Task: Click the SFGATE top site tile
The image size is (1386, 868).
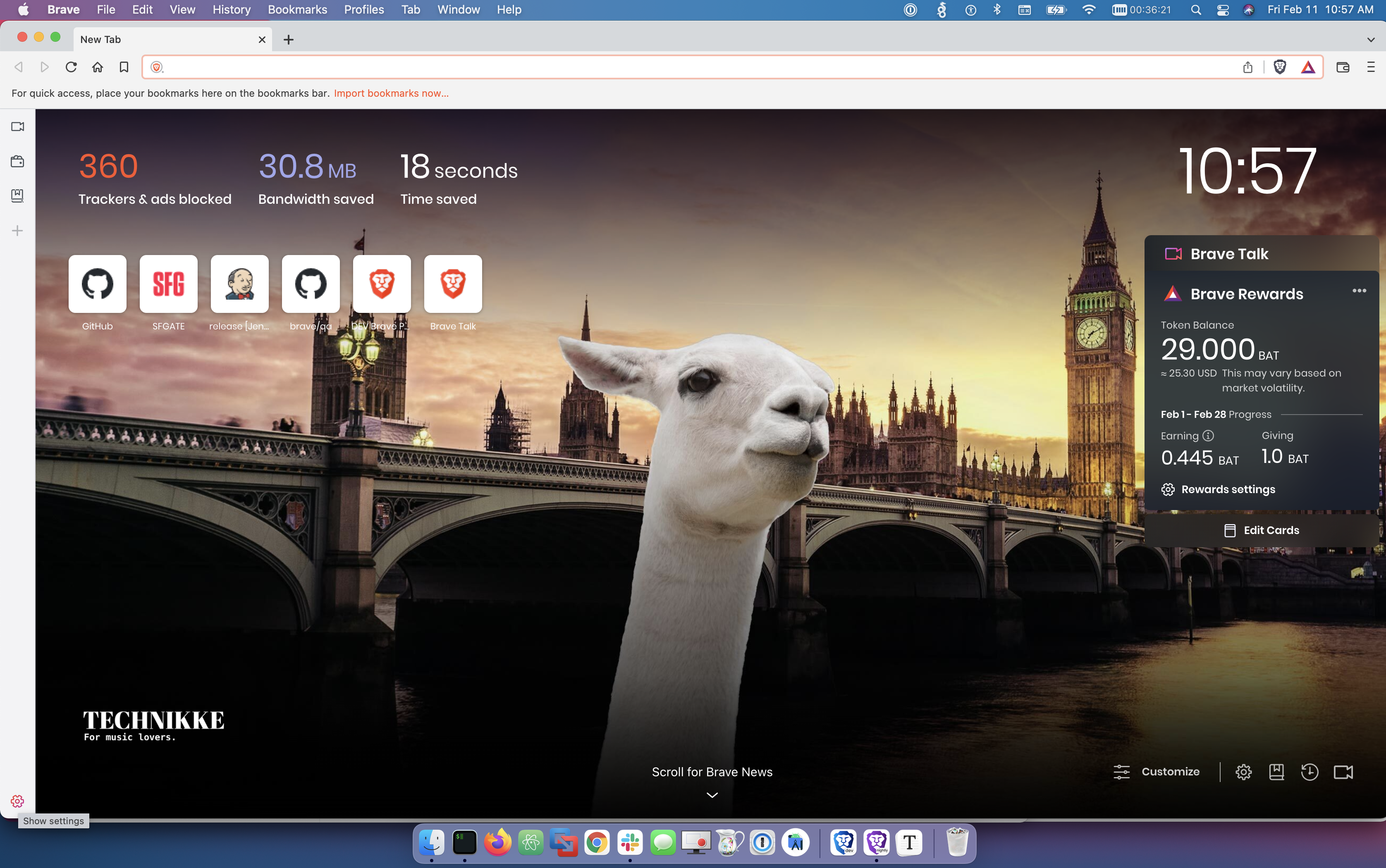Action: click(168, 284)
